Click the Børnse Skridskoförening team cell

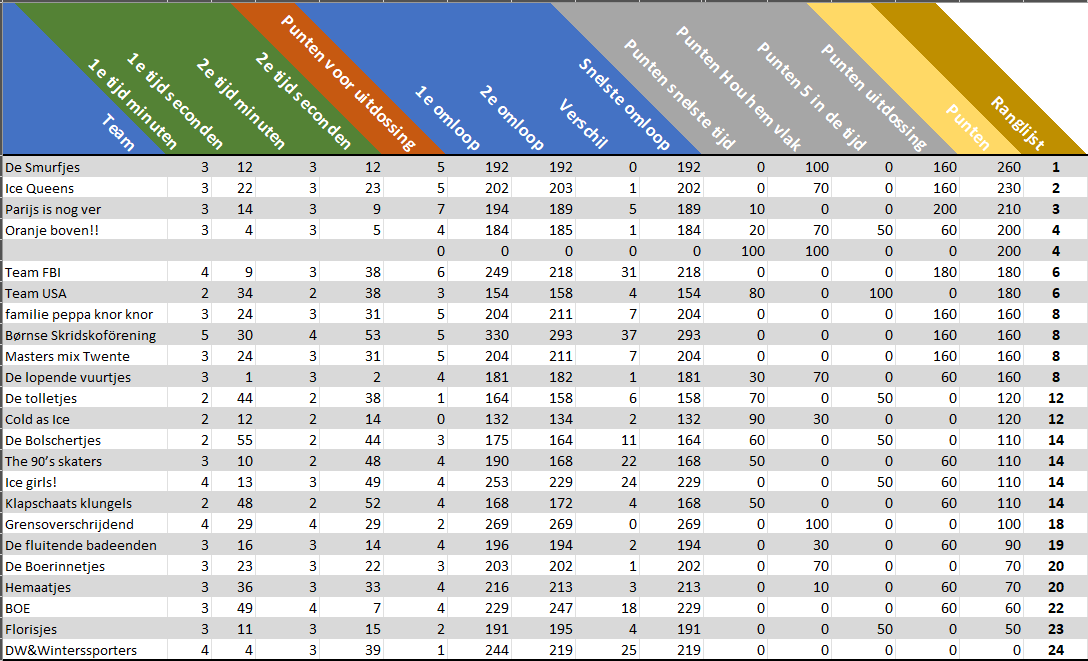[80, 335]
